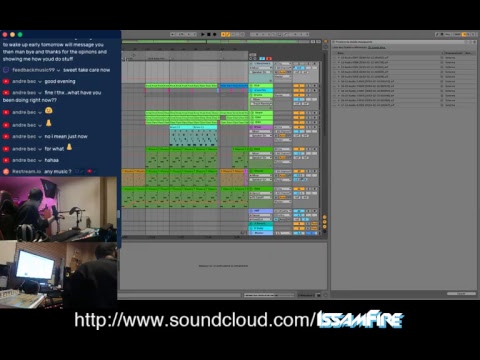Toggle the purple track's orange activator button
Image resolution: width=480 pixels, height=360 pixels.
point(299,127)
